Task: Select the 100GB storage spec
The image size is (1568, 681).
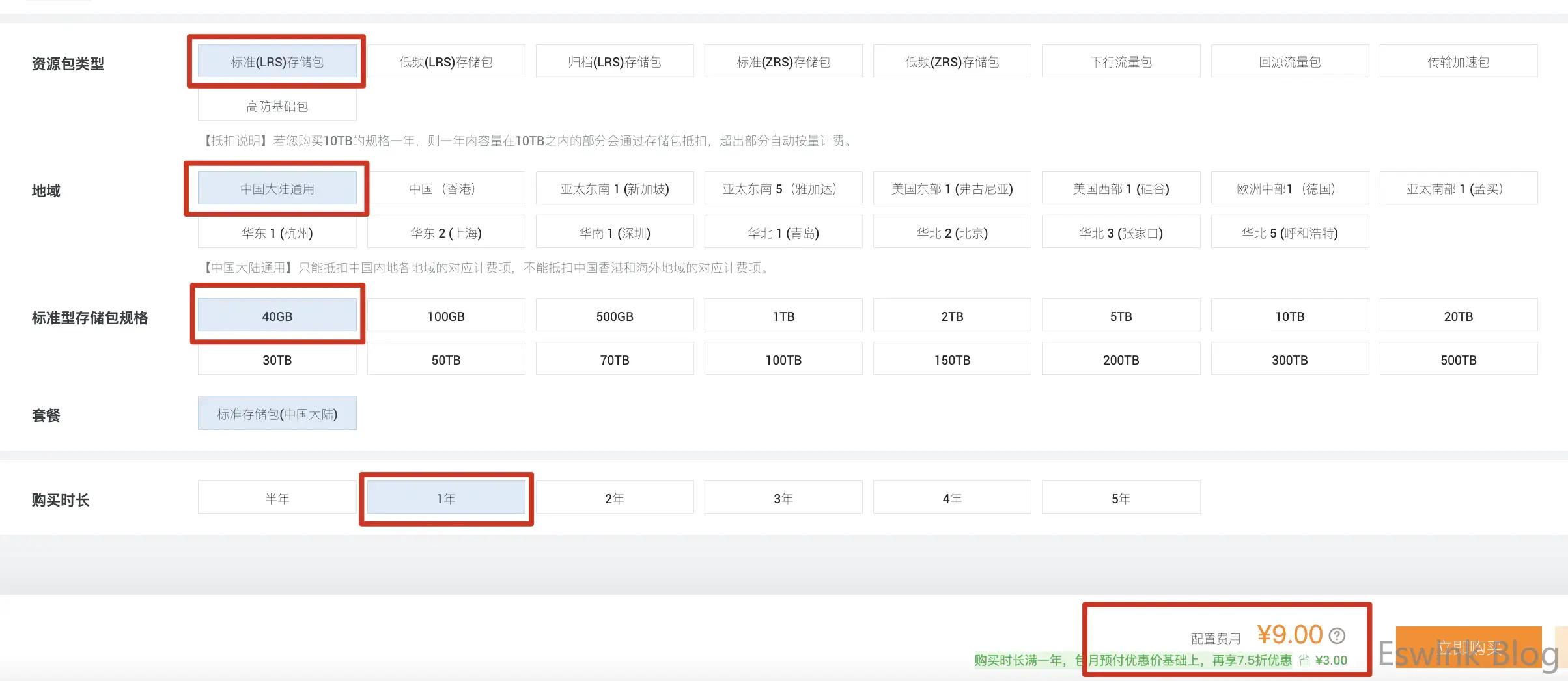Action: click(446, 316)
